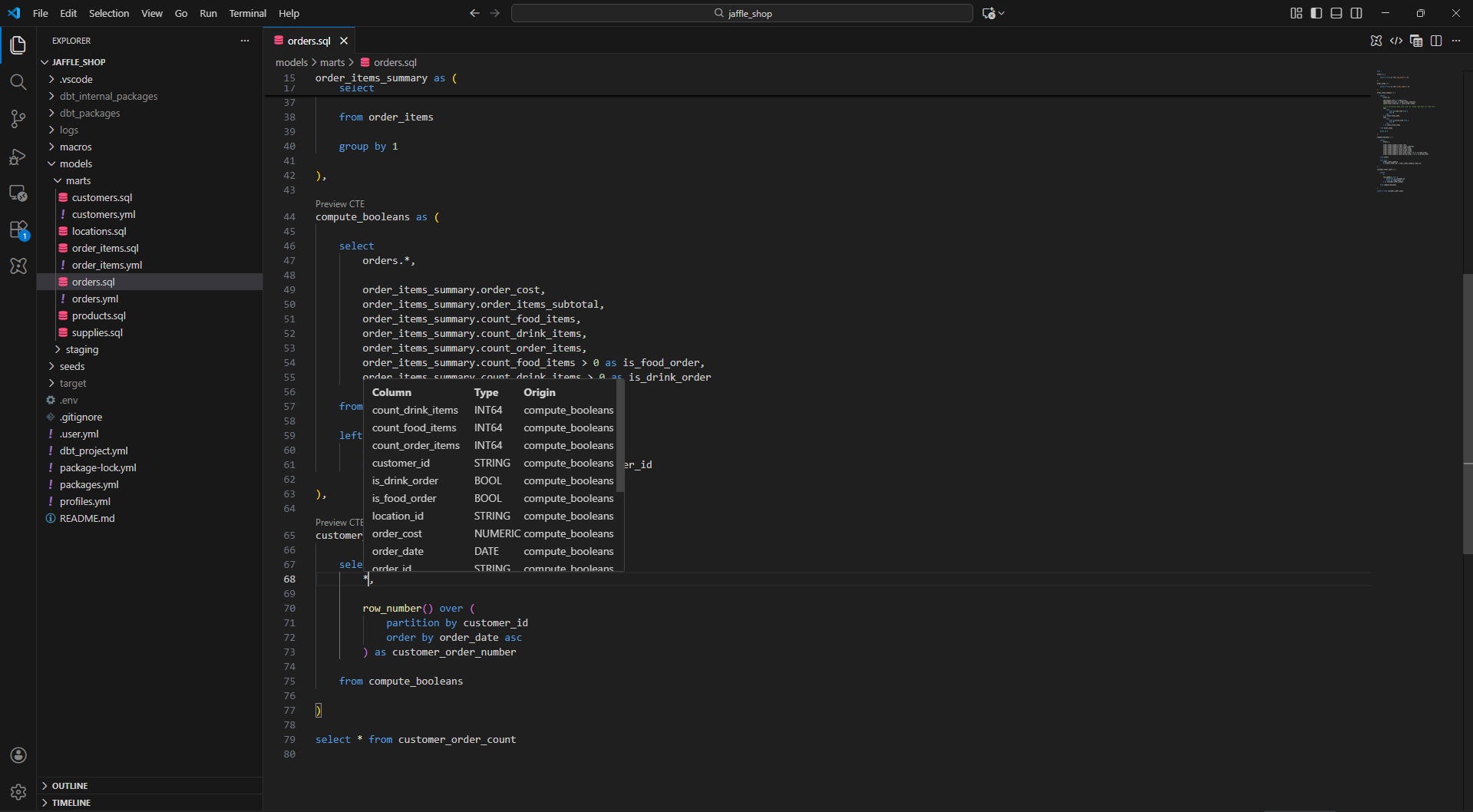This screenshot has height=812, width=1473.
Task: Open the Terminal menu
Action: coord(247,13)
